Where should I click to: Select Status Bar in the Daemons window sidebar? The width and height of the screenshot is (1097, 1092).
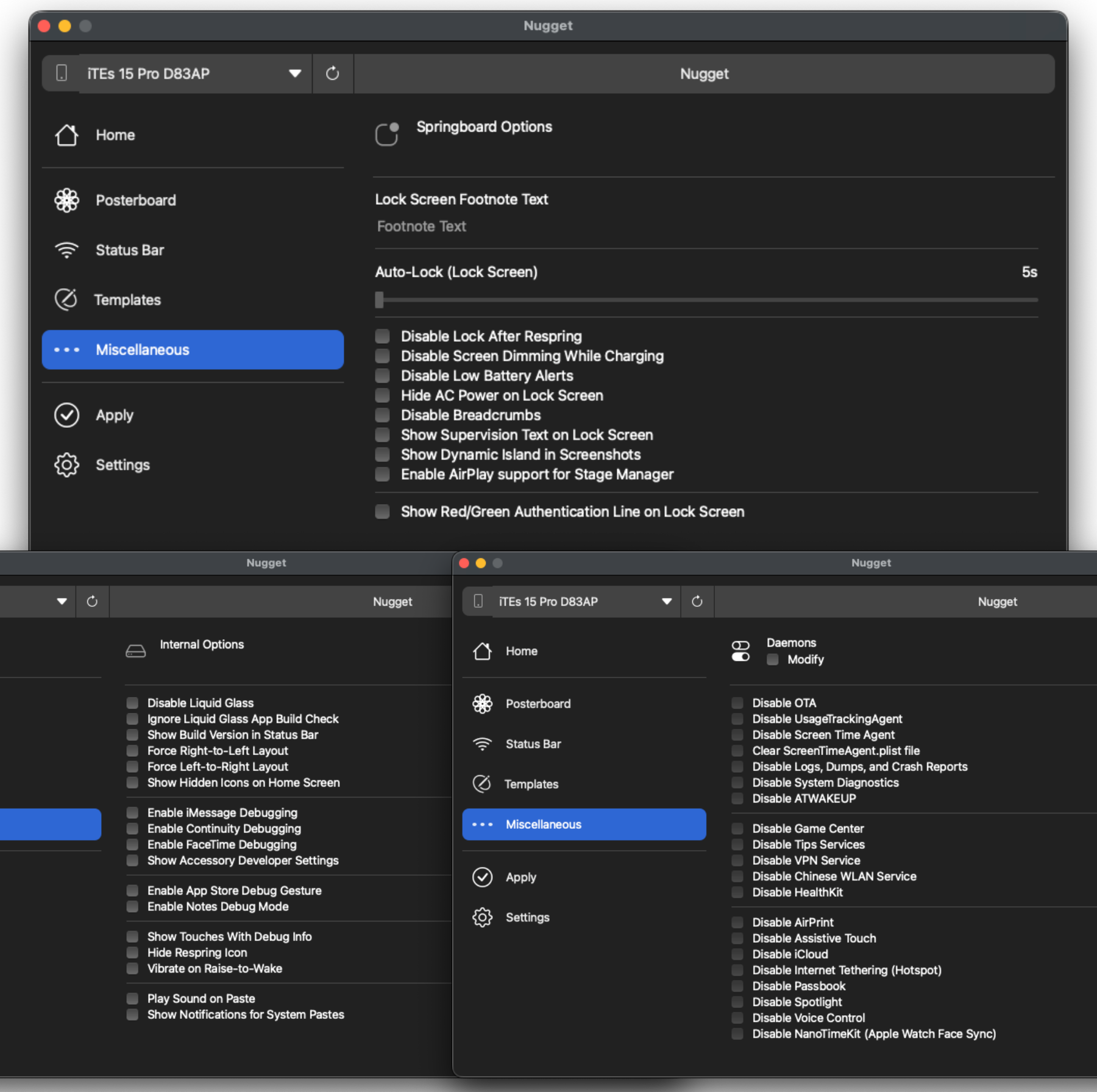(x=533, y=743)
